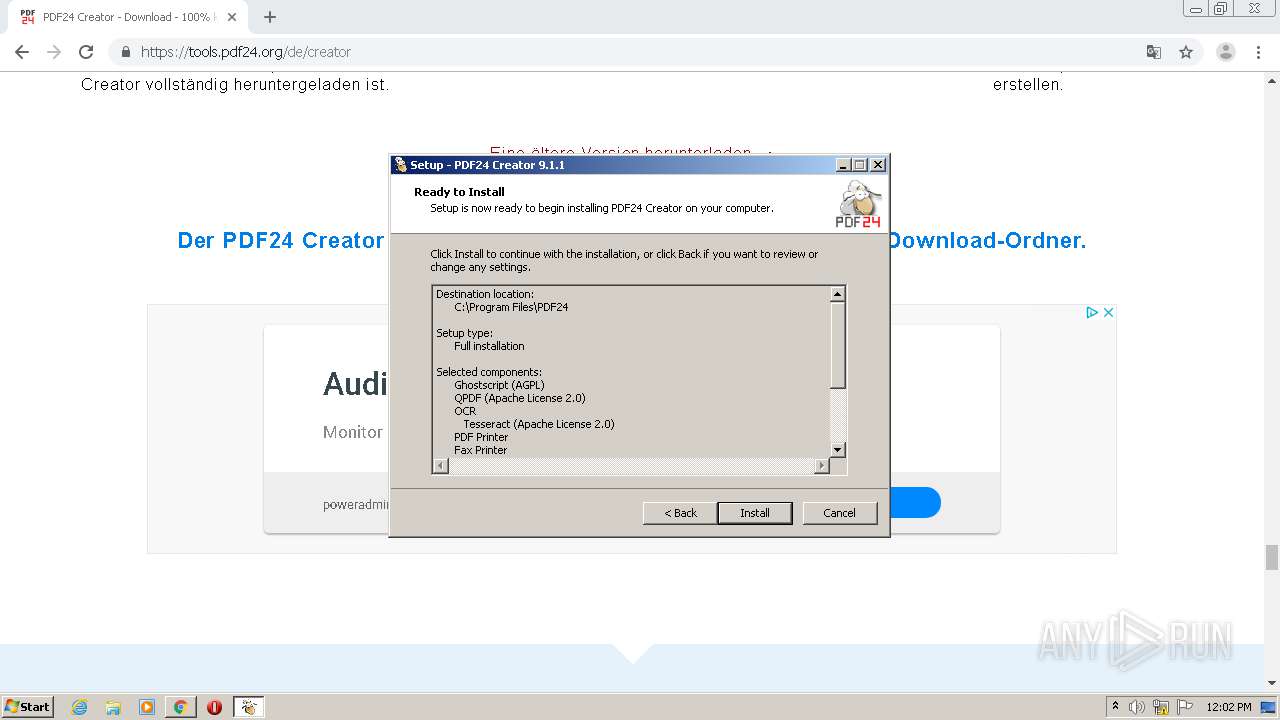This screenshot has height=720, width=1280.
Task: Click the 'PDF Printer' component line
Action: [x=481, y=437]
